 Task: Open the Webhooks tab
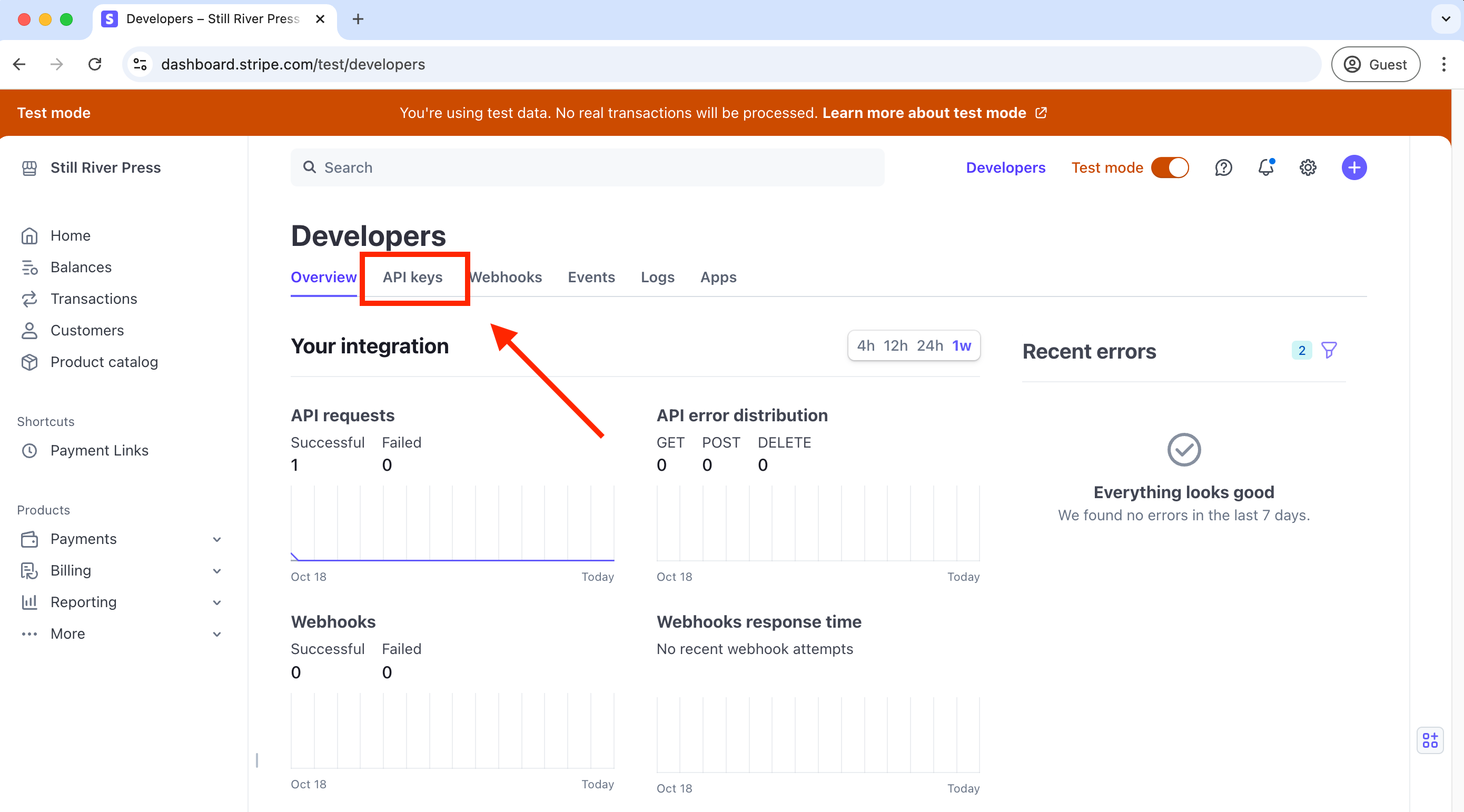point(505,278)
